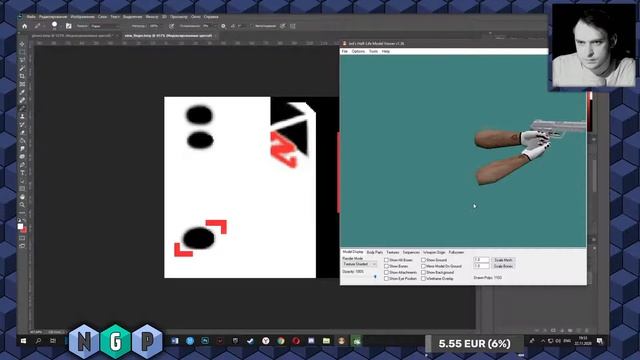Open Windows Start menu
Image resolution: width=640 pixels, height=360 pixels.
pyautogui.click(x=23, y=341)
